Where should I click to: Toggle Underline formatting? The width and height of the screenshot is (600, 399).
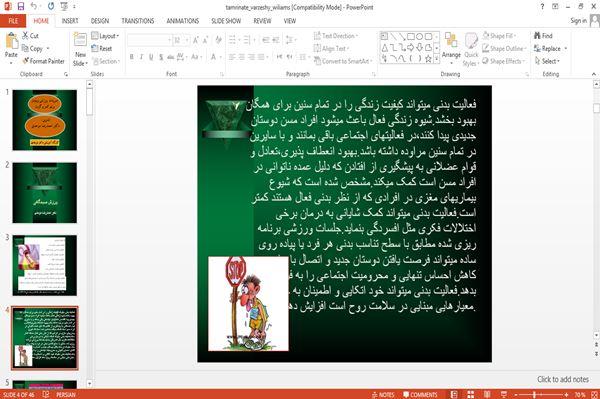point(151,57)
